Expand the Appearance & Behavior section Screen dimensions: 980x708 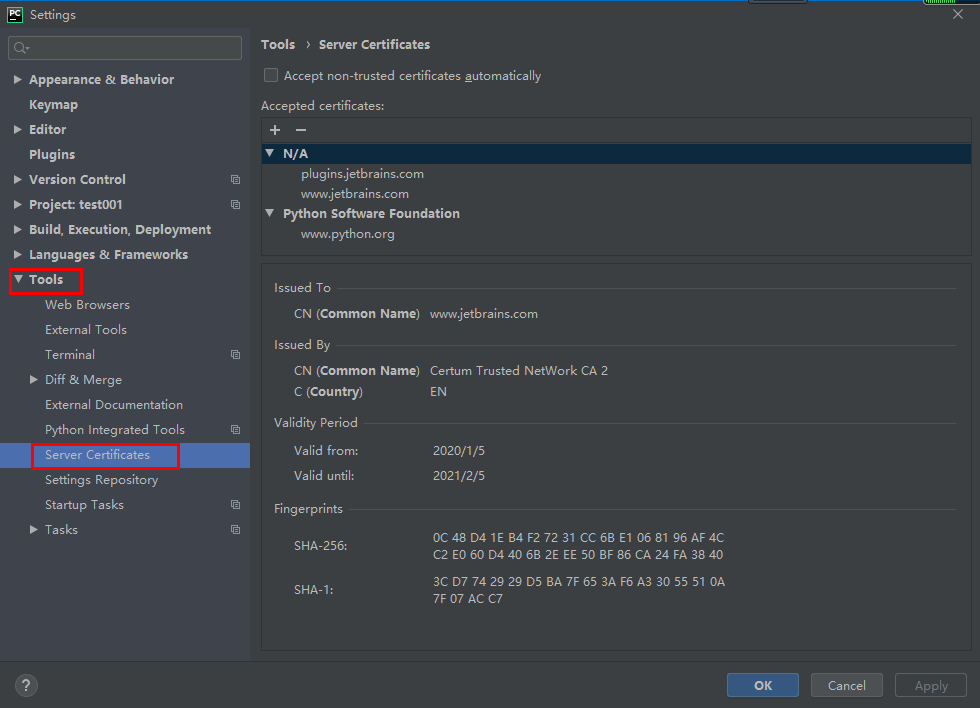[x=18, y=79]
